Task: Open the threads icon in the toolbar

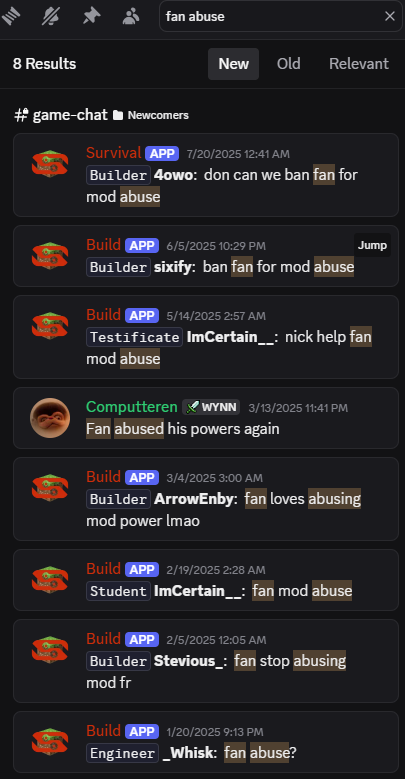Action: tap(10, 16)
